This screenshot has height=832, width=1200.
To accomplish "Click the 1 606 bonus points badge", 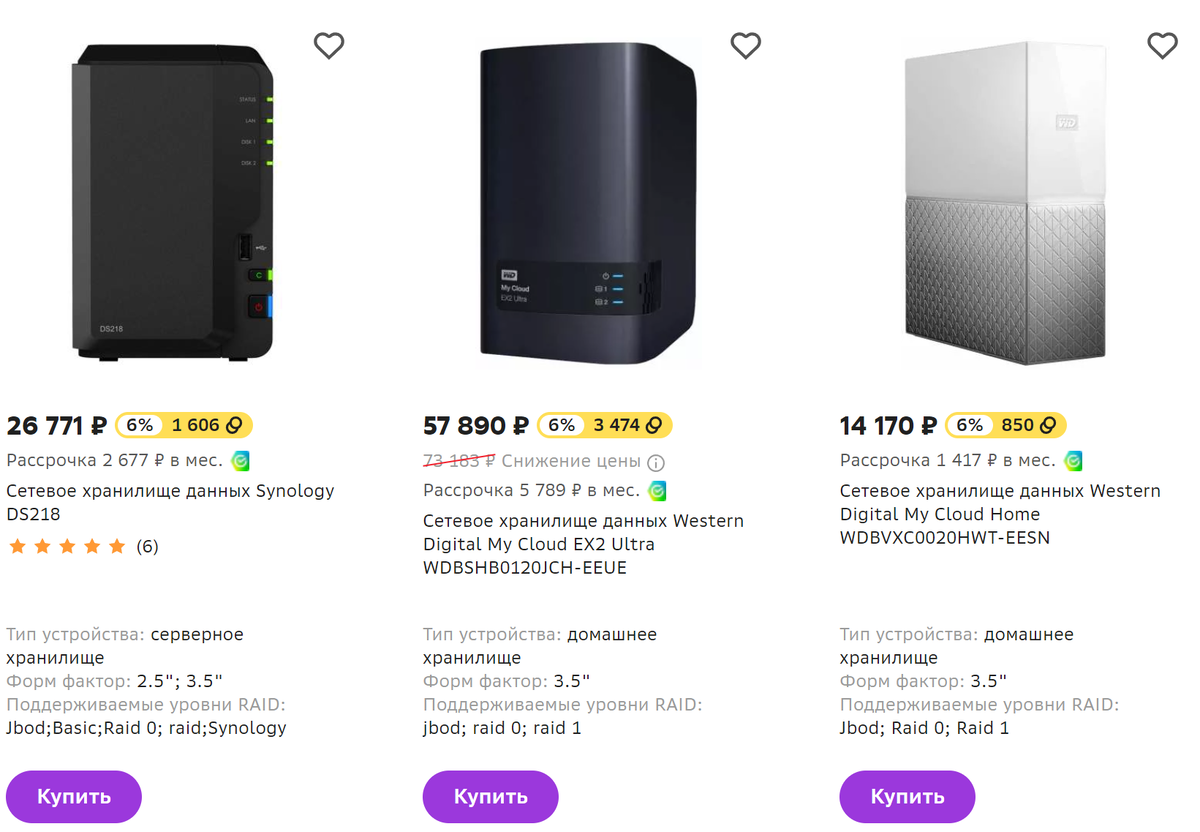I will (x=184, y=425).
